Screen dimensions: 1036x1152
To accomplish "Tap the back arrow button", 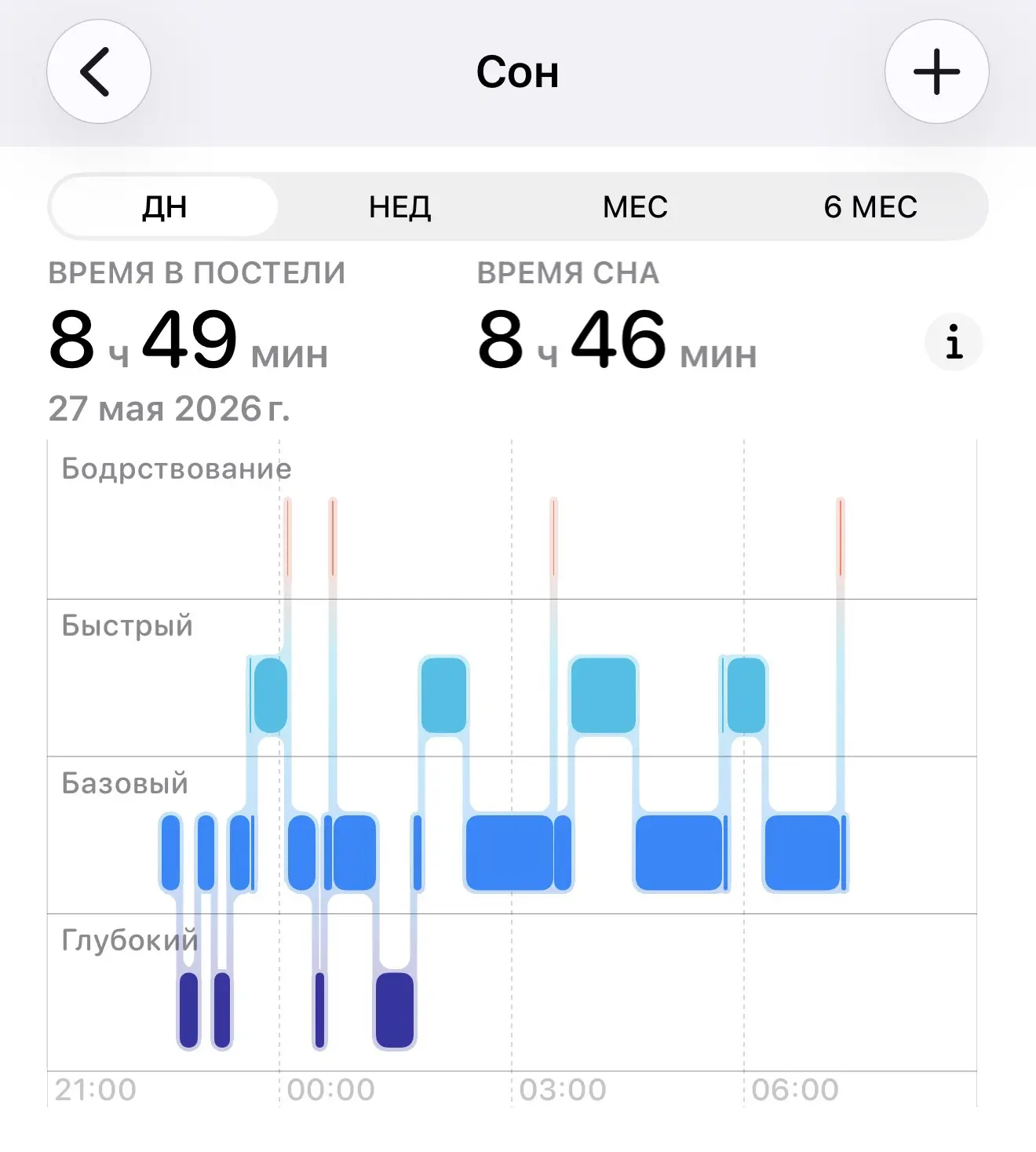I will coord(99,71).
